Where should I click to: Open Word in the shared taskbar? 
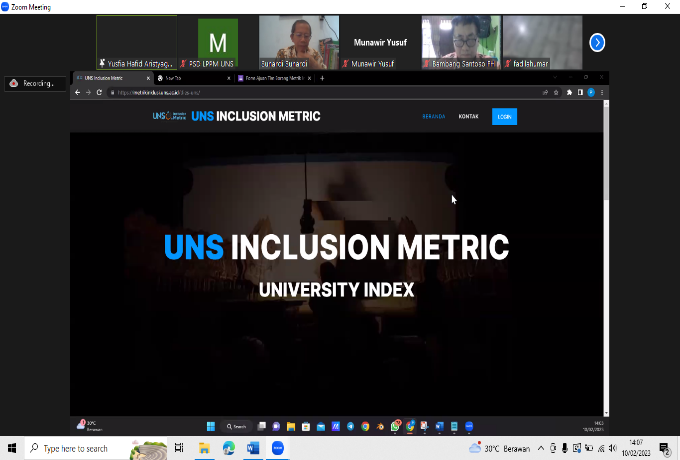click(x=439, y=426)
